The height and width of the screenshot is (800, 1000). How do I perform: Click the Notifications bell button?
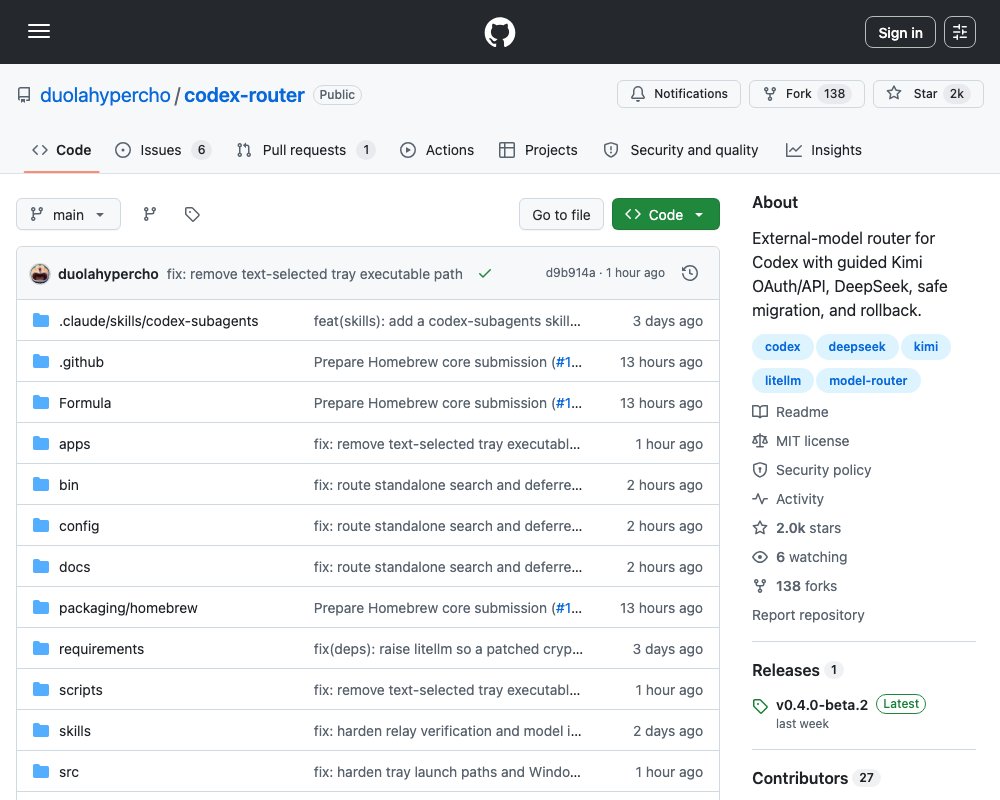[x=679, y=94]
